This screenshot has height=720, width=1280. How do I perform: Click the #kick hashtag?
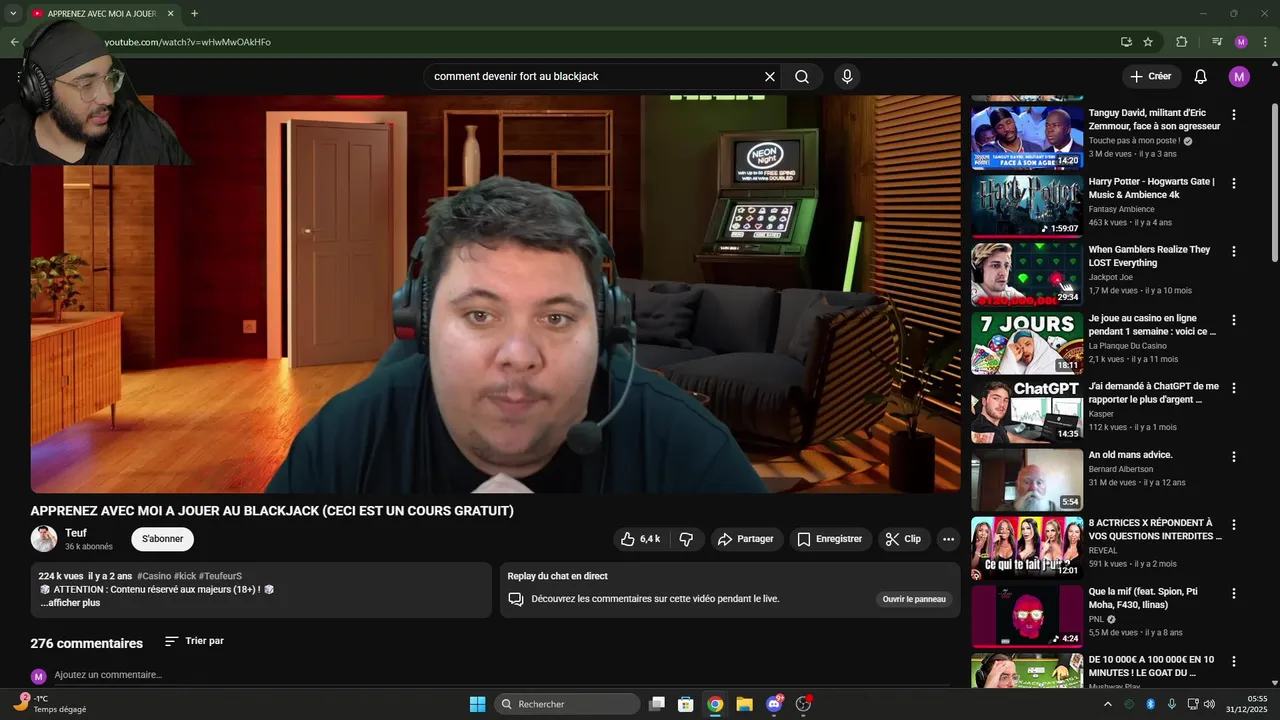click(x=185, y=576)
